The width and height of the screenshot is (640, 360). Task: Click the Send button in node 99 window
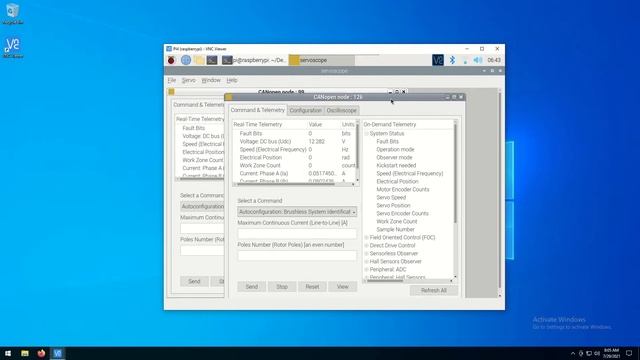coord(194,281)
